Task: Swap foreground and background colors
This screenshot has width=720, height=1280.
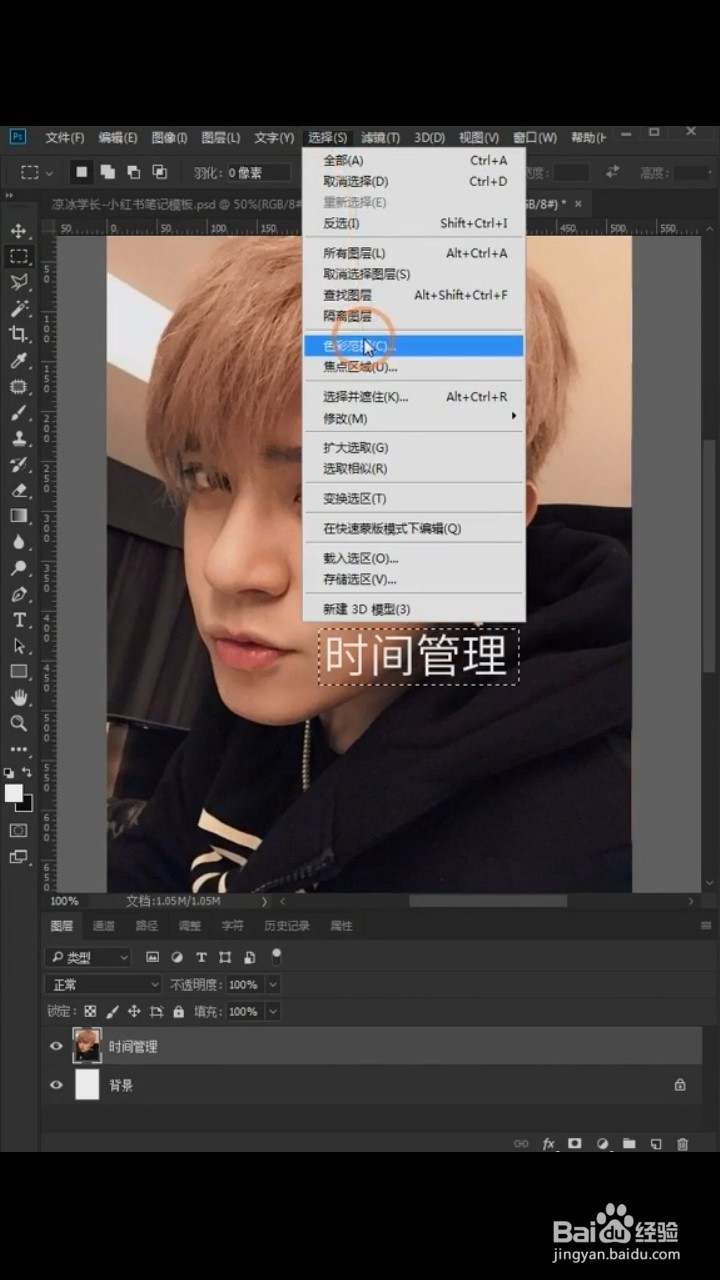Action: click(x=27, y=773)
